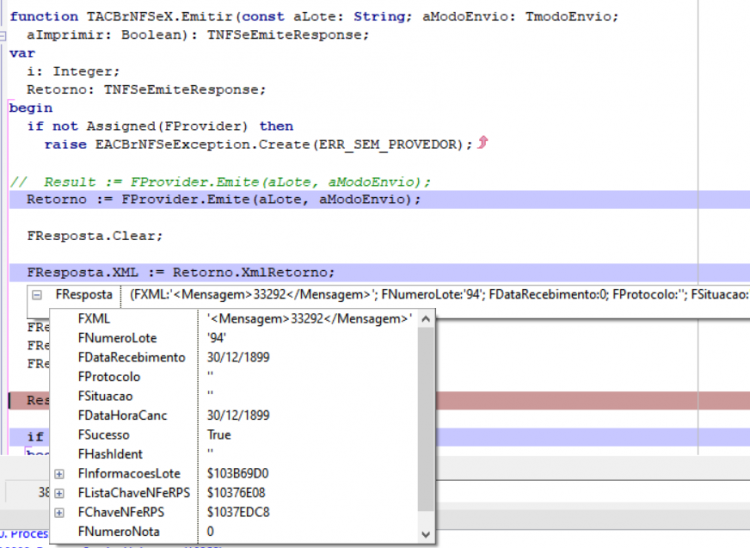Select the FNumeroLote row
The width and height of the screenshot is (750, 548).
click(x=234, y=338)
